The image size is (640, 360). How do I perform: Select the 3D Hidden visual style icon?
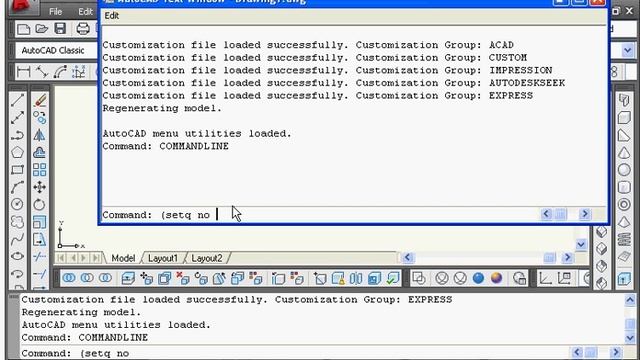point(460,278)
